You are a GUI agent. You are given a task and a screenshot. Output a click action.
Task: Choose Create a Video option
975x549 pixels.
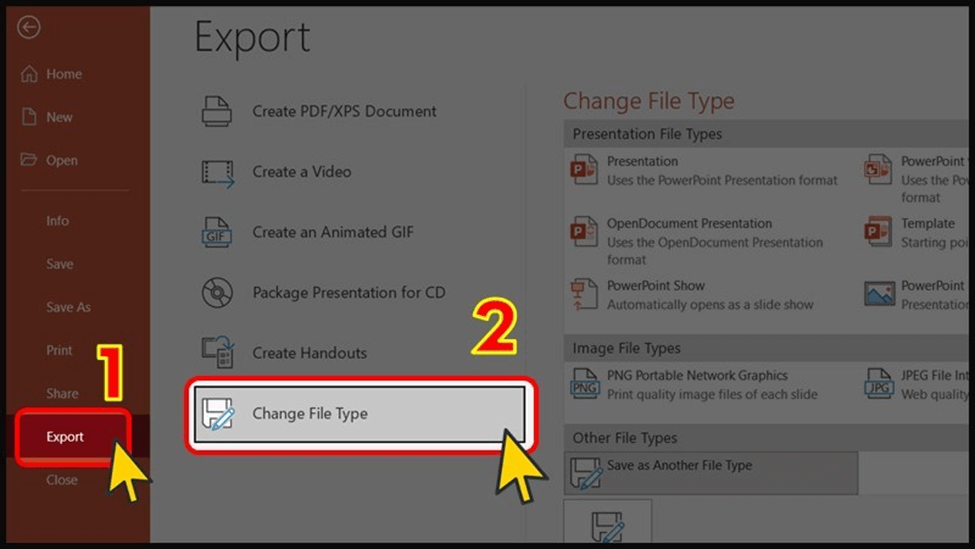302,172
